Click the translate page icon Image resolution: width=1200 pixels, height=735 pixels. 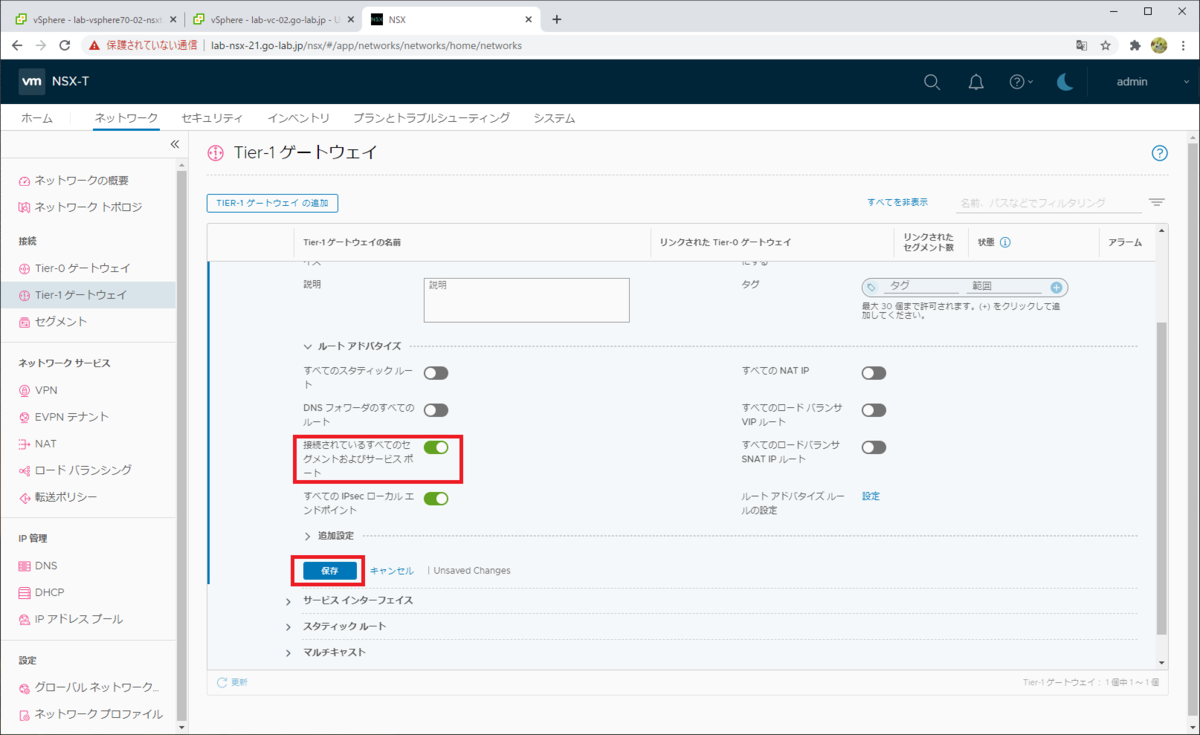pos(1081,45)
